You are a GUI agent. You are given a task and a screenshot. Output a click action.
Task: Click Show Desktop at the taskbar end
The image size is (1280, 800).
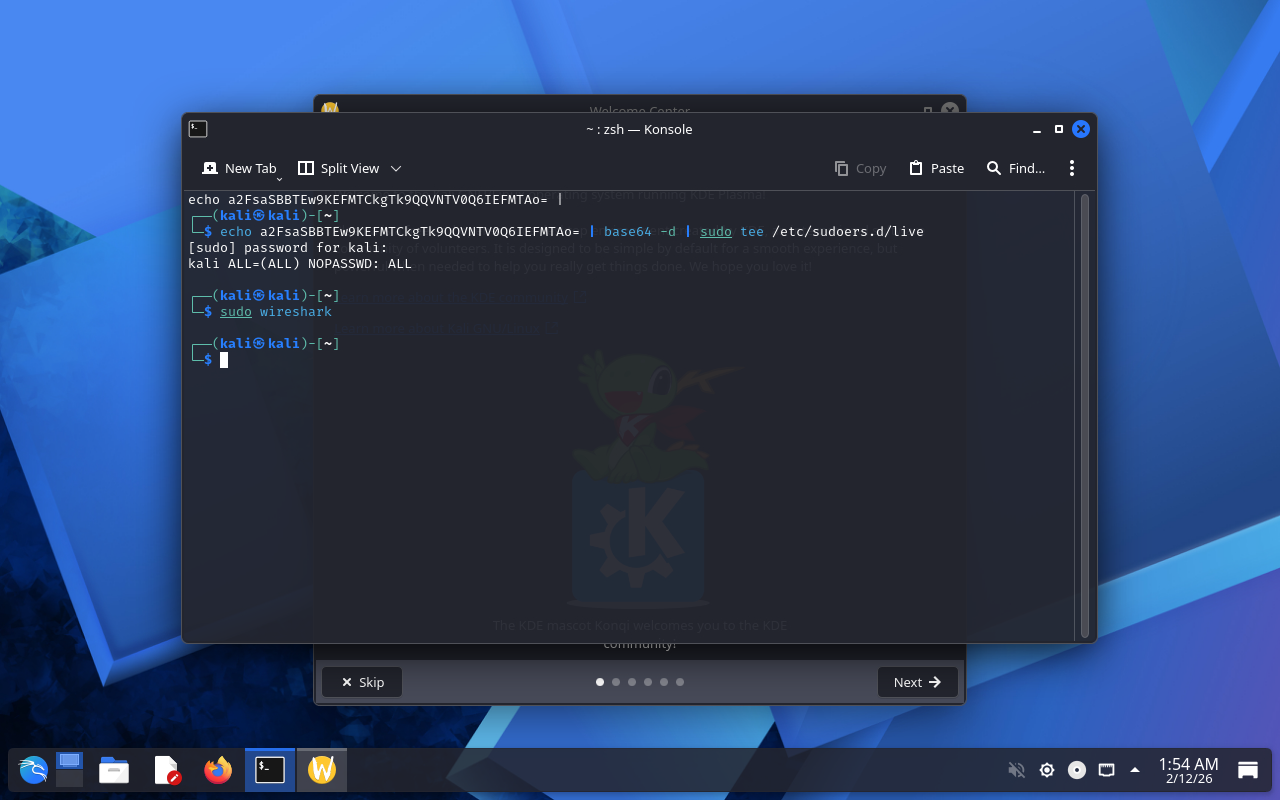pos(1248,770)
